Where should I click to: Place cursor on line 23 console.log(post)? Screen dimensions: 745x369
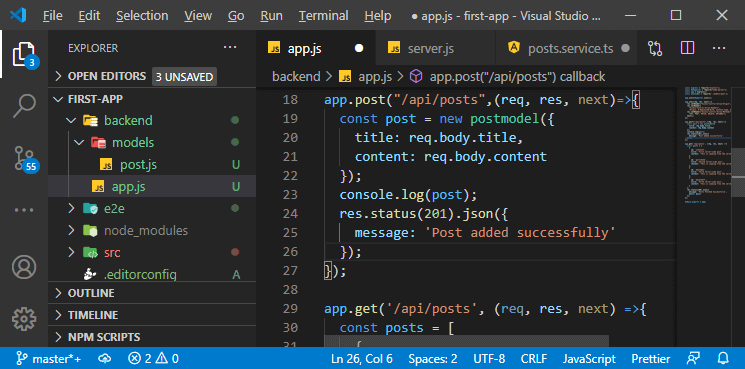pos(408,195)
